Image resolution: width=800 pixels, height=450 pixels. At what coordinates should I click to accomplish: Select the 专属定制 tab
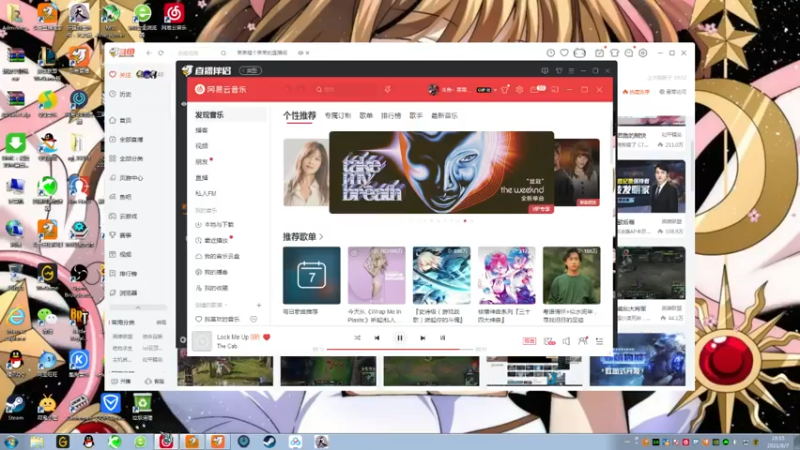point(338,116)
